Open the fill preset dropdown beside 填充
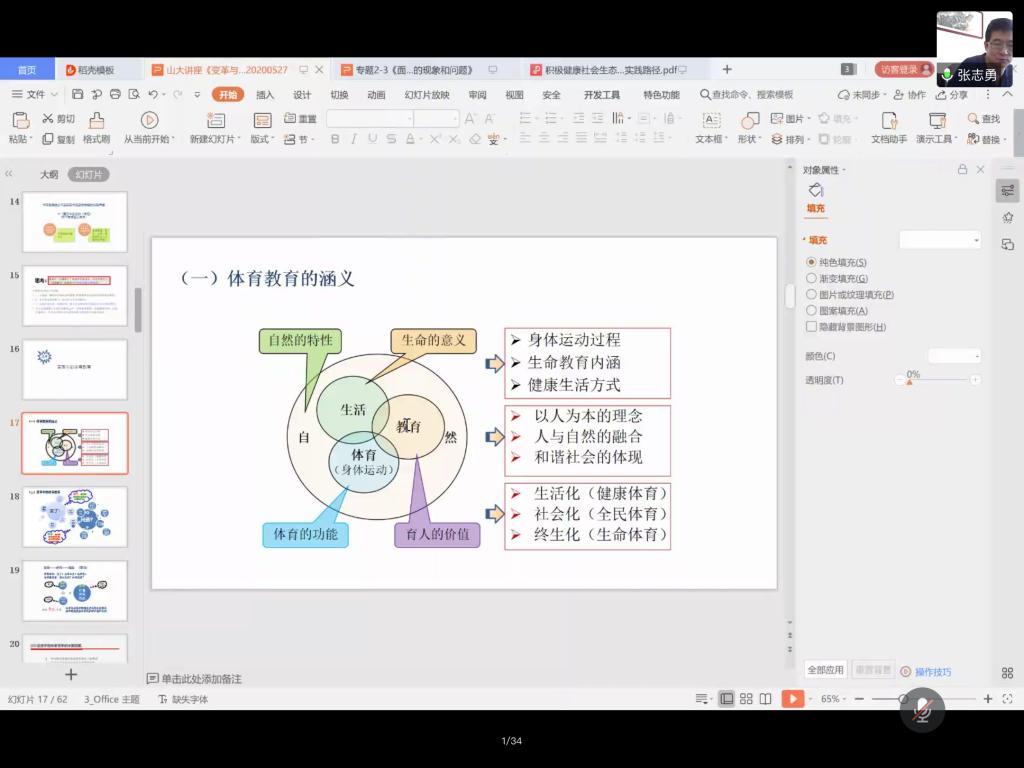 coord(940,240)
